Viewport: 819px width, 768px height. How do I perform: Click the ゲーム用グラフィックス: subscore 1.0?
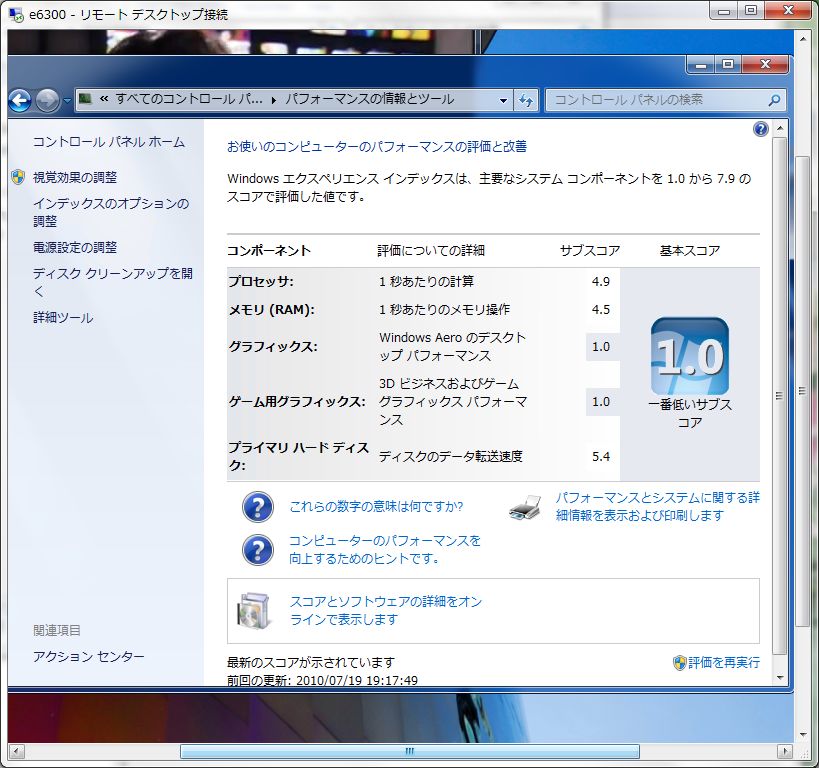[x=601, y=402]
